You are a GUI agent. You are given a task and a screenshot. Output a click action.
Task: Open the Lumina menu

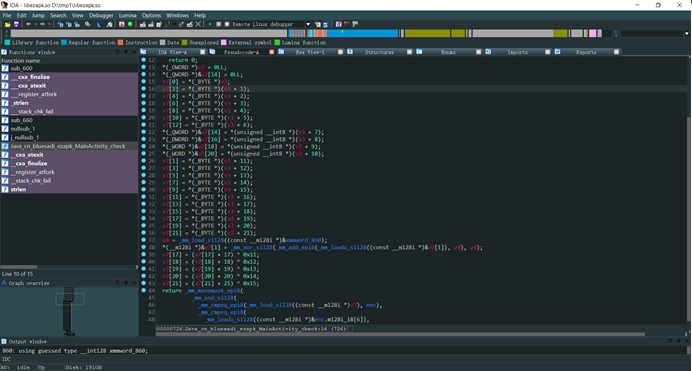pos(128,15)
